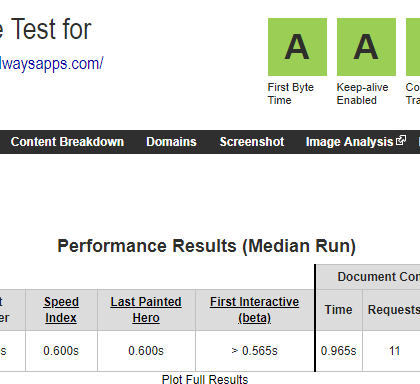Click the external link icon beside Image Analysis
The image size is (420, 384).
pos(401,141)
